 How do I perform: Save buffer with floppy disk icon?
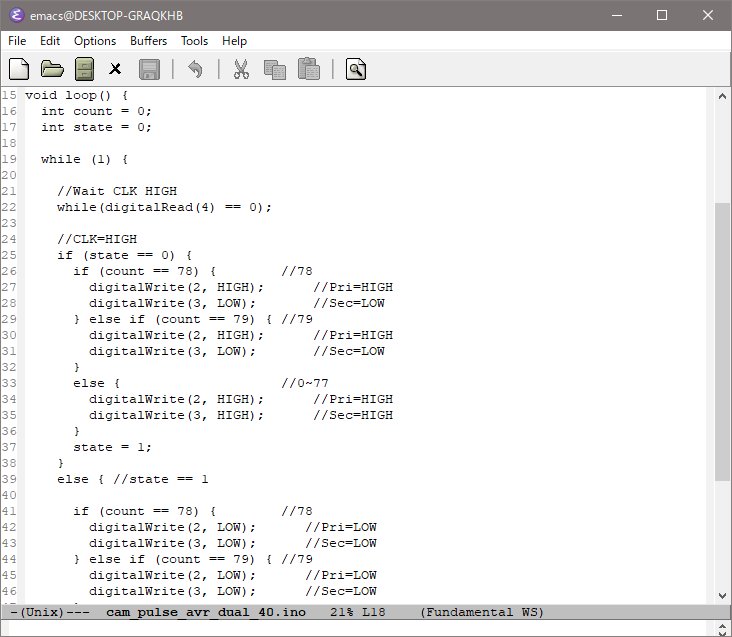click(149, 70)
